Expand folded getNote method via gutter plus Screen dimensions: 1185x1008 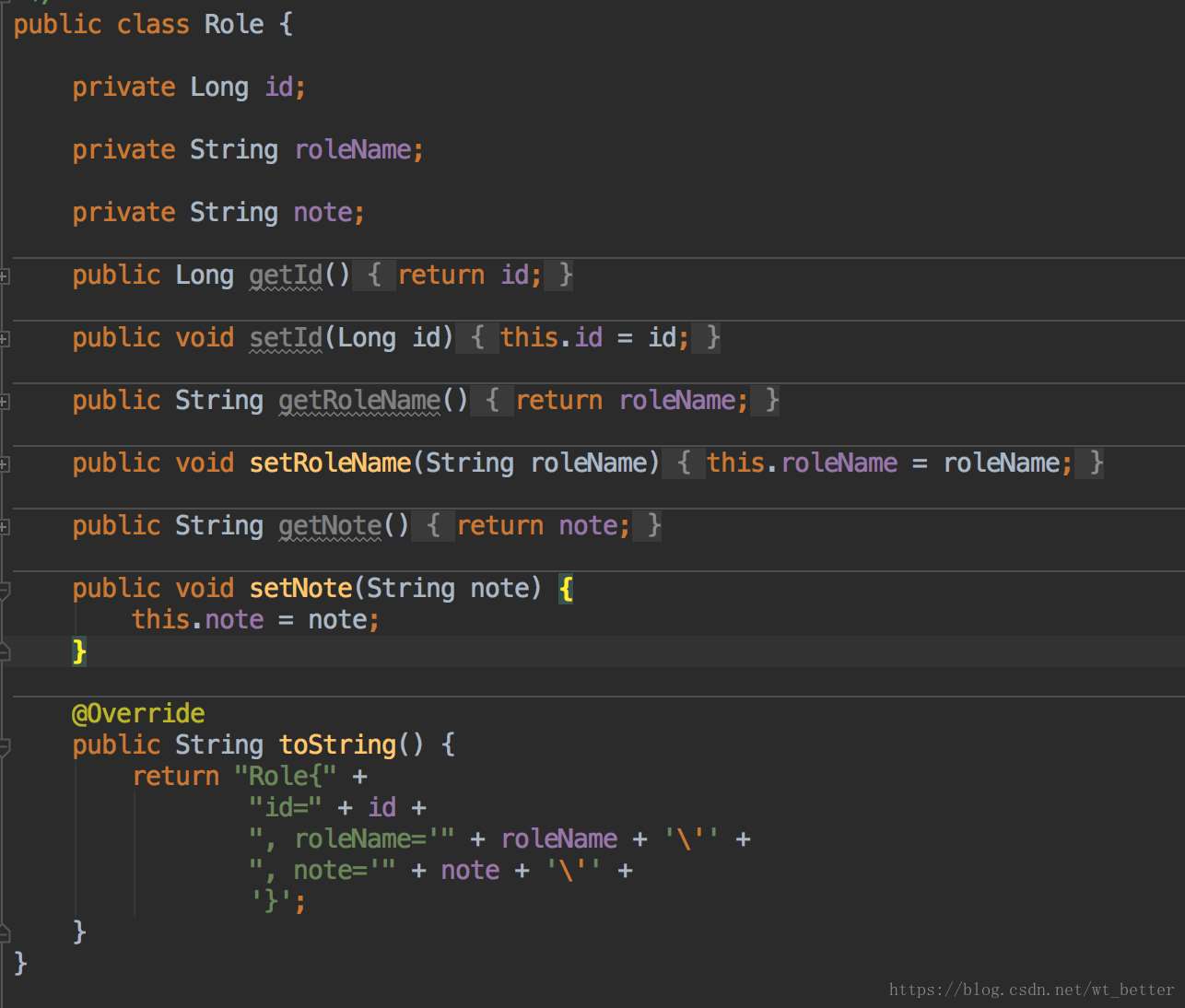(5, 526)
